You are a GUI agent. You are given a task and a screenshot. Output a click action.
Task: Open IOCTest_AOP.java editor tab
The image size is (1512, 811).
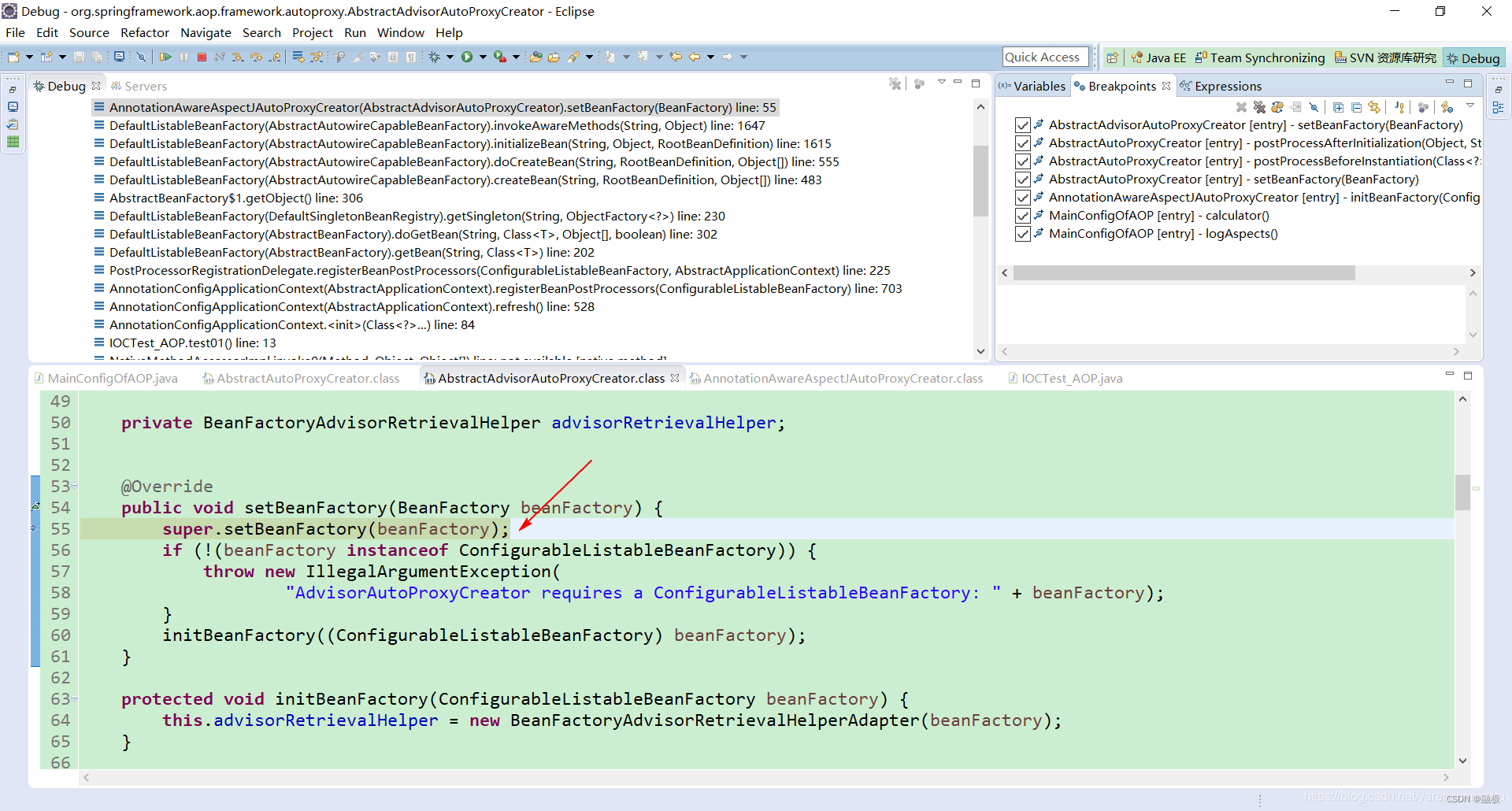point(1065,379)
